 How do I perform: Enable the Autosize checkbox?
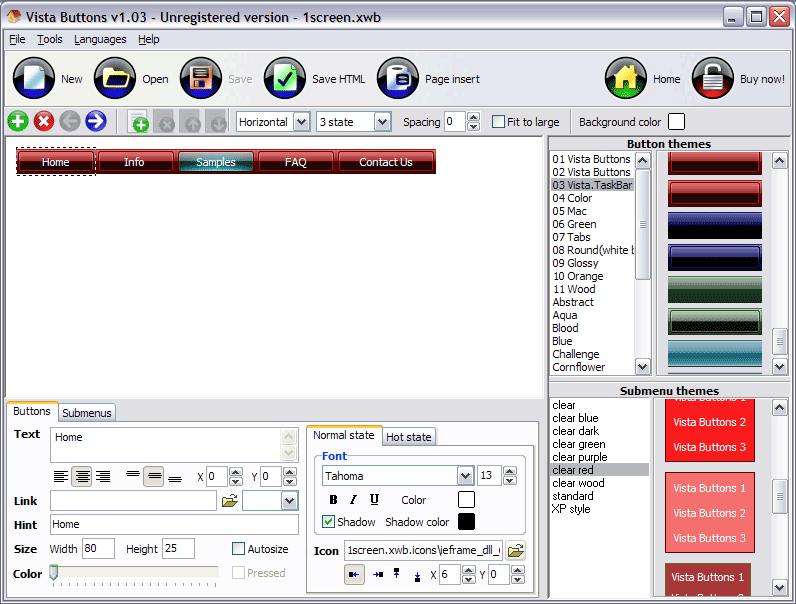[x=238, y=549]
